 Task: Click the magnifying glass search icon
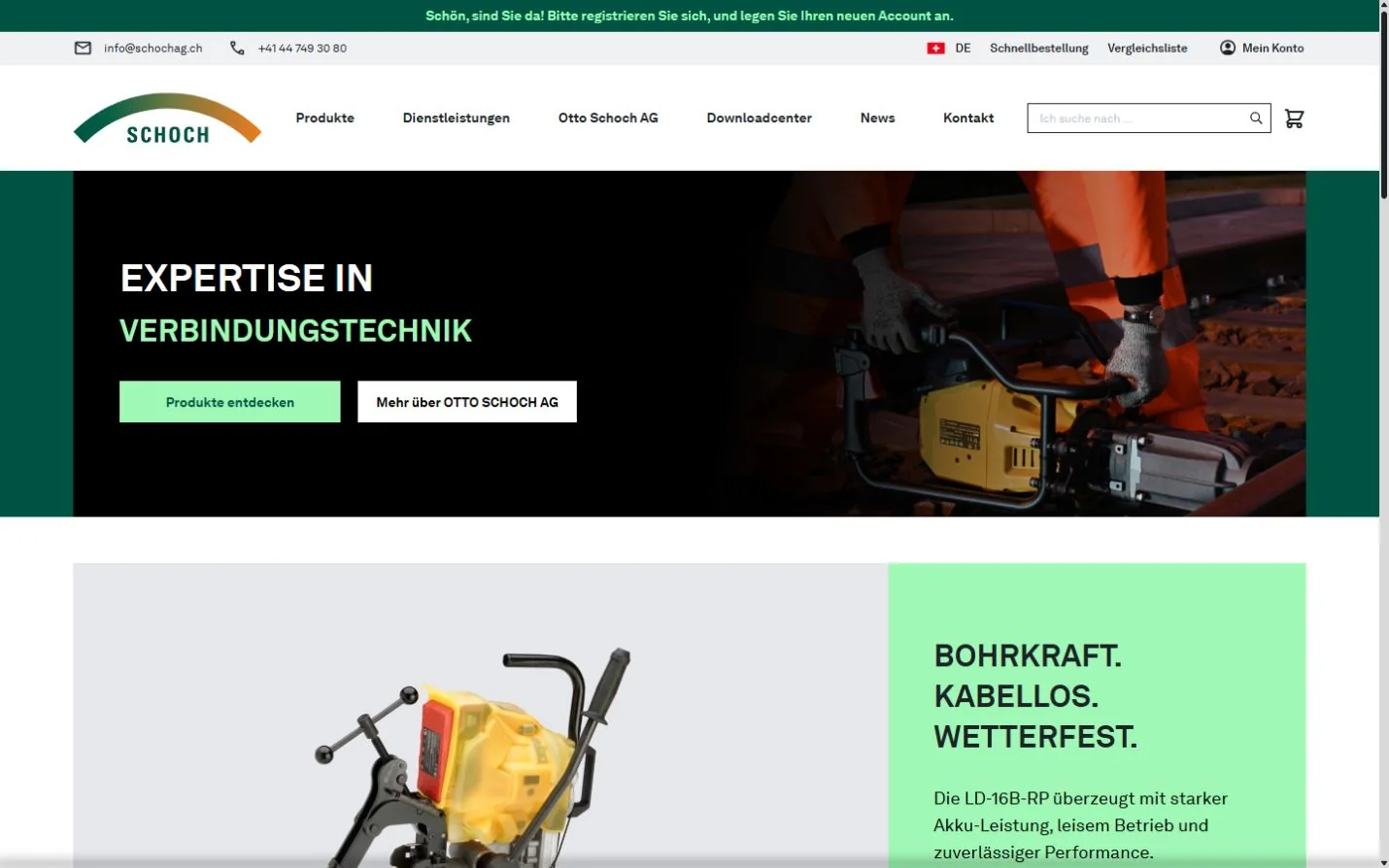click(x=1256, y=118)
